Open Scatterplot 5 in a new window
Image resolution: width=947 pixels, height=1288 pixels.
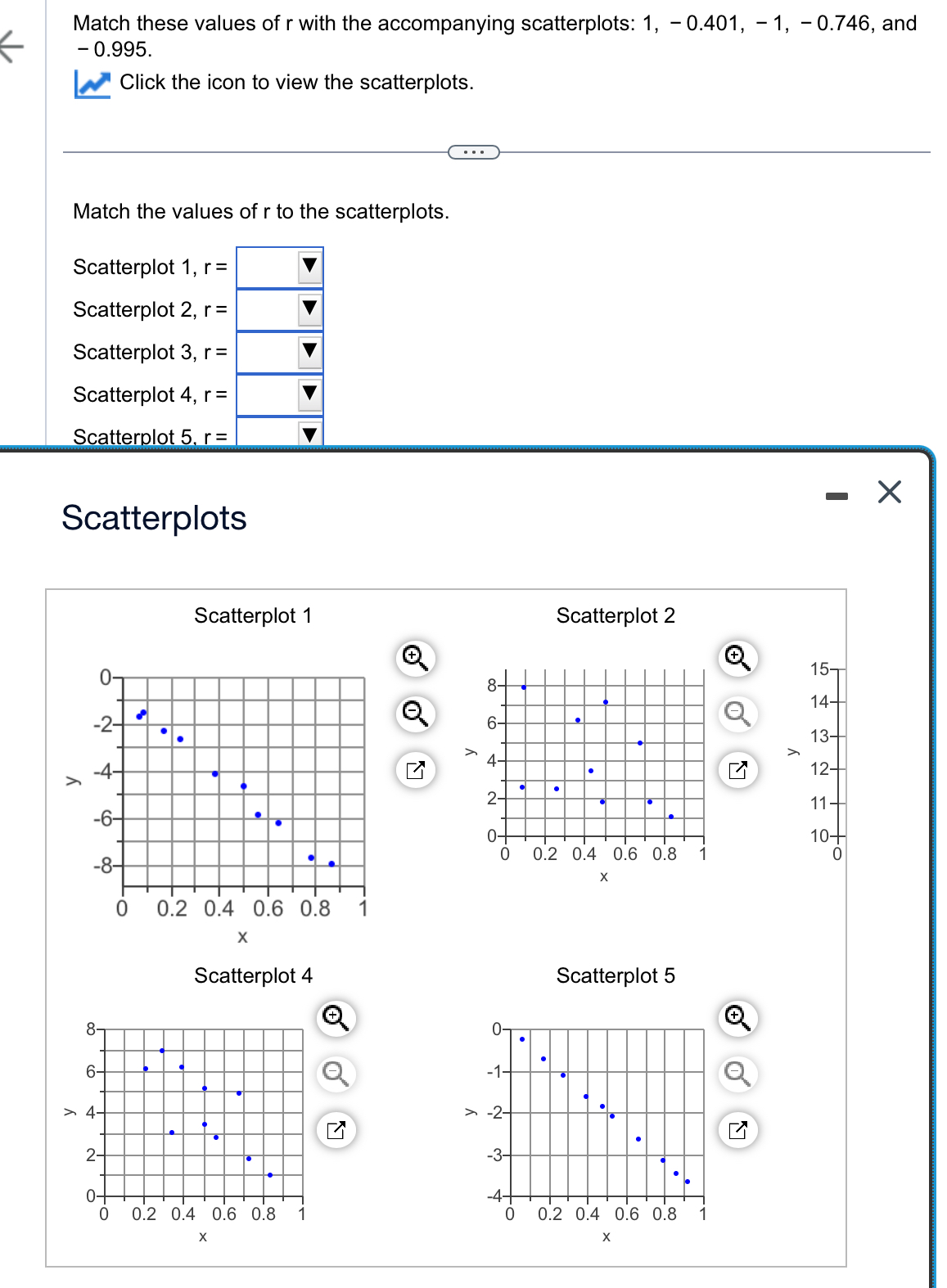[739, 1129]
